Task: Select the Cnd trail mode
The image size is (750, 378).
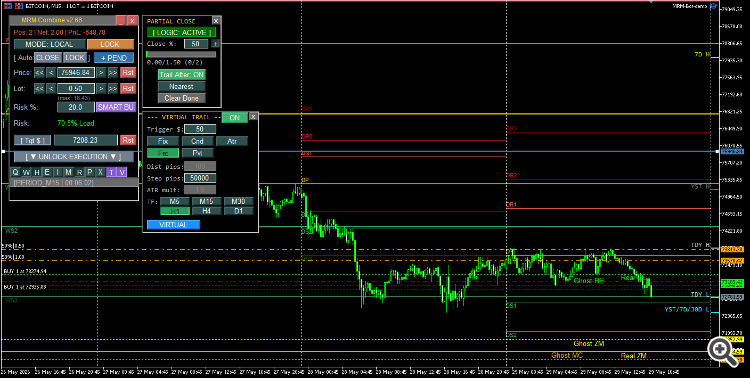Action: coord(198,141)
